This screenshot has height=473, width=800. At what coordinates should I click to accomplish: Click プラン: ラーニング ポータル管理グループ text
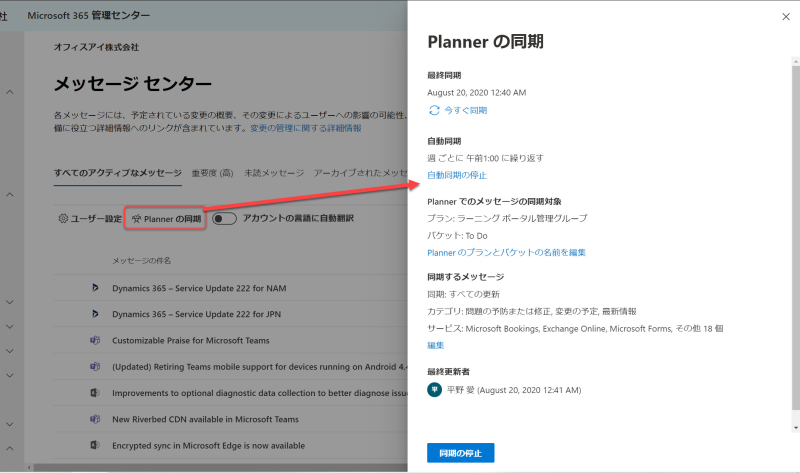[507, 218]
